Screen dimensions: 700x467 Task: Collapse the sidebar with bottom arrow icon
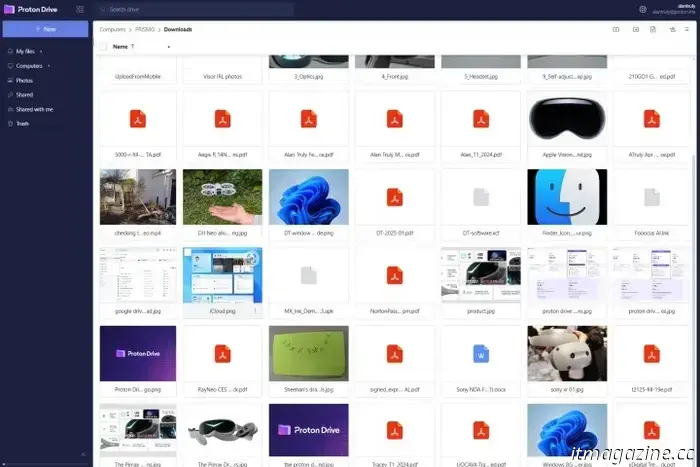click(x=83, y=454)
